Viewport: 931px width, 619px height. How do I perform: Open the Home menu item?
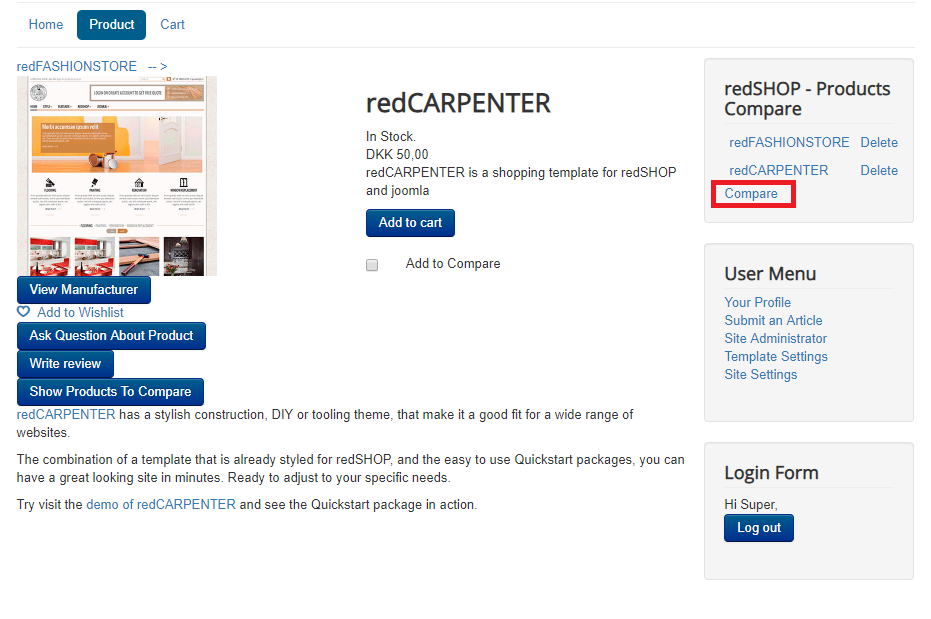point(46,24)
